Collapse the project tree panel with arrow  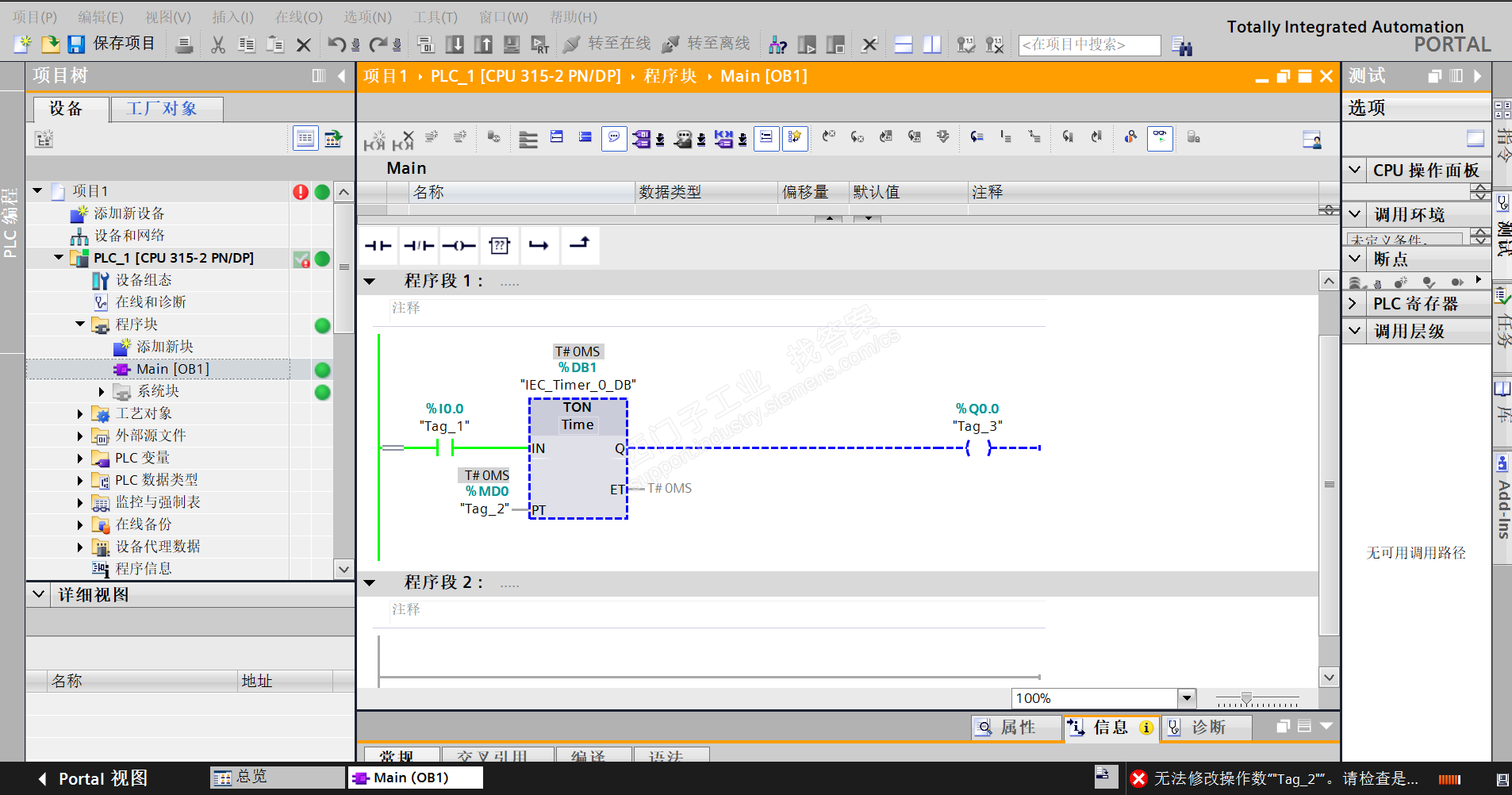pyautogui.click(x=342, y=76)
